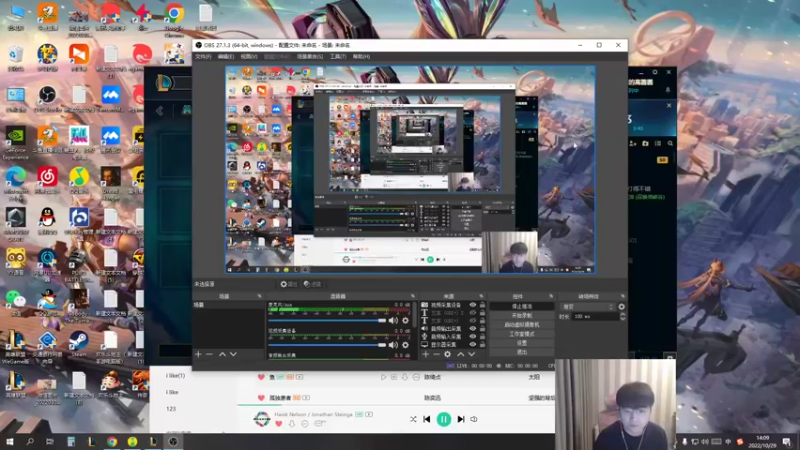Viewport: 800px width, 450px height.
Task: Click Stop Streaming button in Controls
Action: 521,307
